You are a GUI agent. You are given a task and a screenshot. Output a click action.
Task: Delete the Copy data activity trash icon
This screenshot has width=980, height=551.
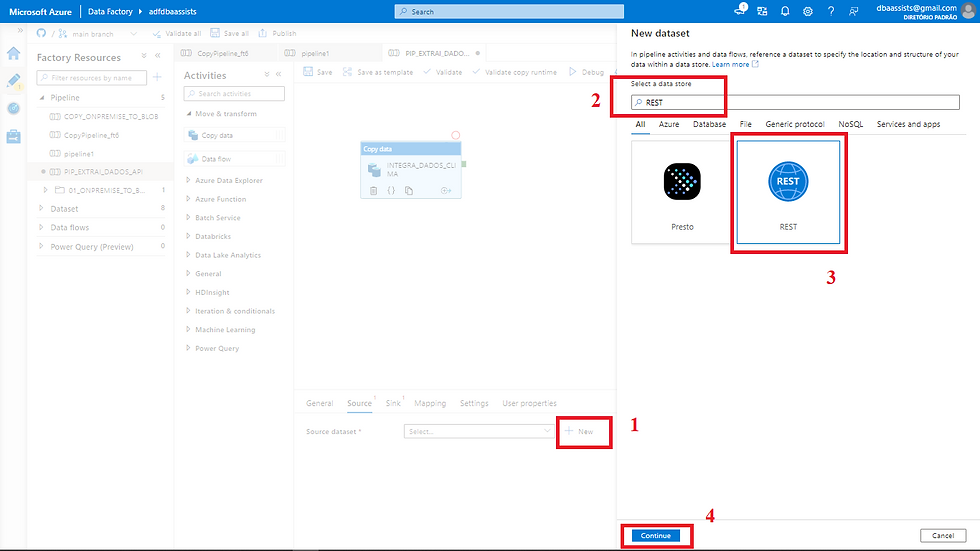click(x=373, y=191)
